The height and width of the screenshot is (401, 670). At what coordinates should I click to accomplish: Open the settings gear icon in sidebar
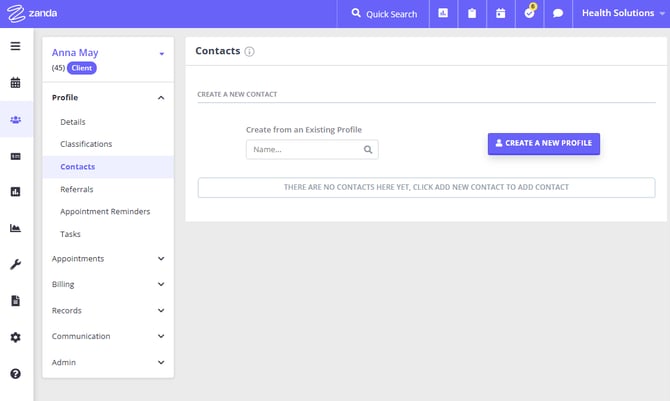[x=15, y=337]
